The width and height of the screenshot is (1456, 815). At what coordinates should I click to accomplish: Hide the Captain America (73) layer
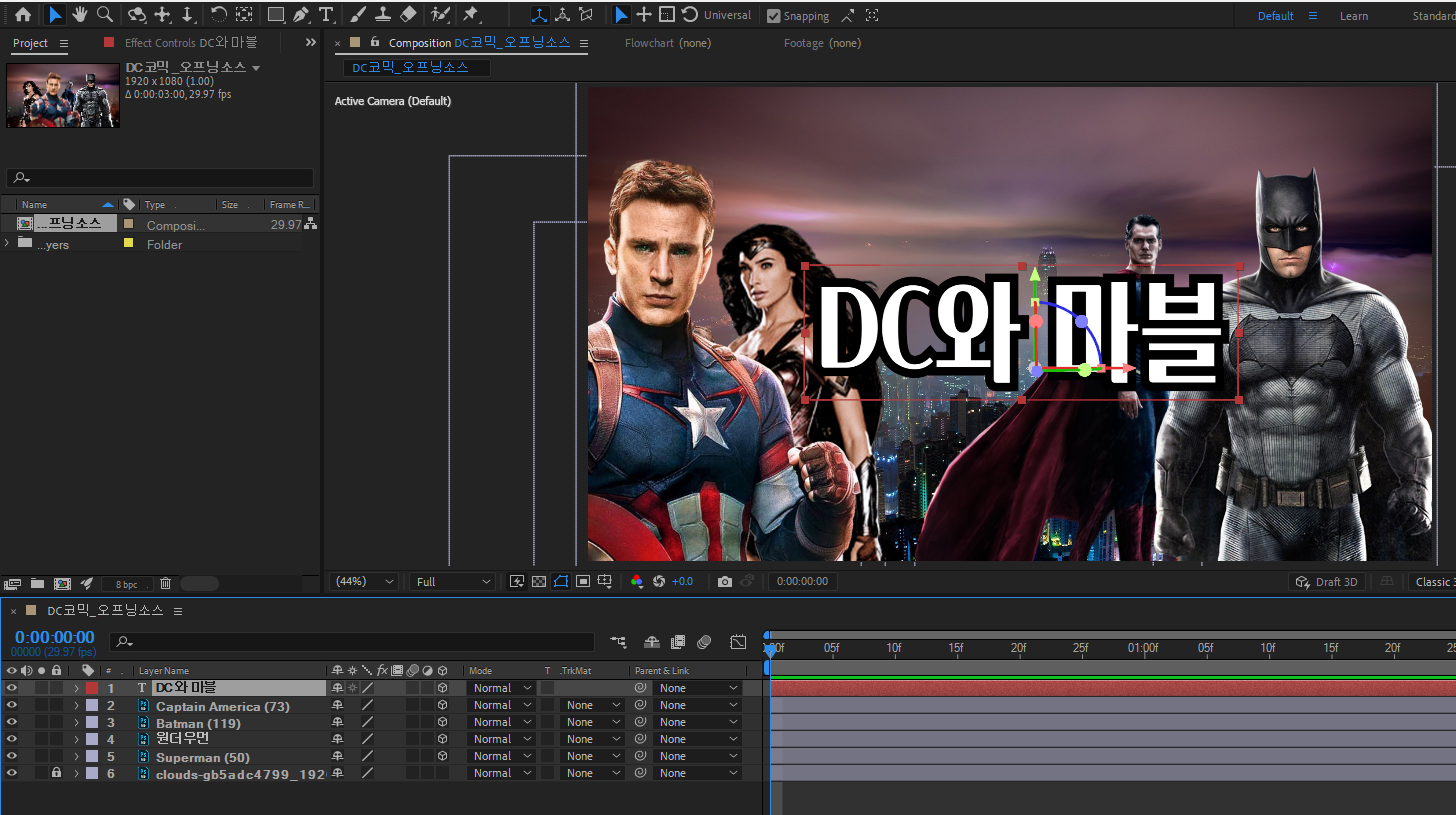(12, 705)
